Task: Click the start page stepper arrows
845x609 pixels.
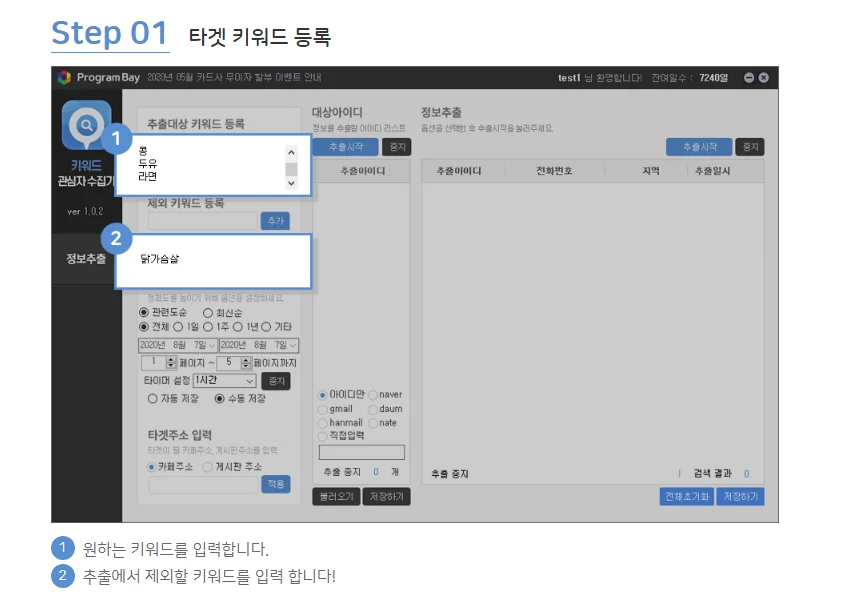Action: (171, 363)
